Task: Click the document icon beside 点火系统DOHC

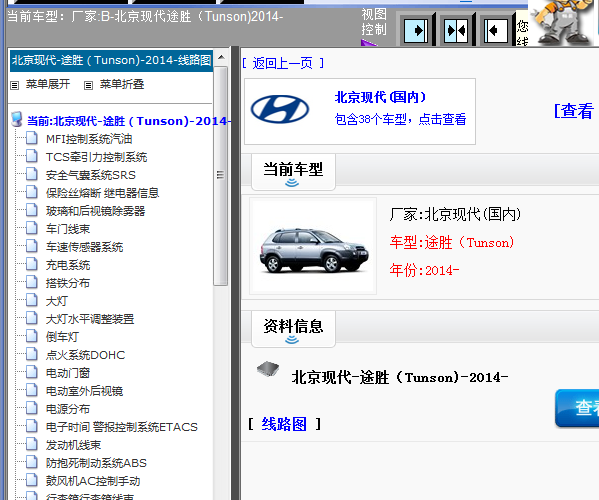Action: coord(32,354)
